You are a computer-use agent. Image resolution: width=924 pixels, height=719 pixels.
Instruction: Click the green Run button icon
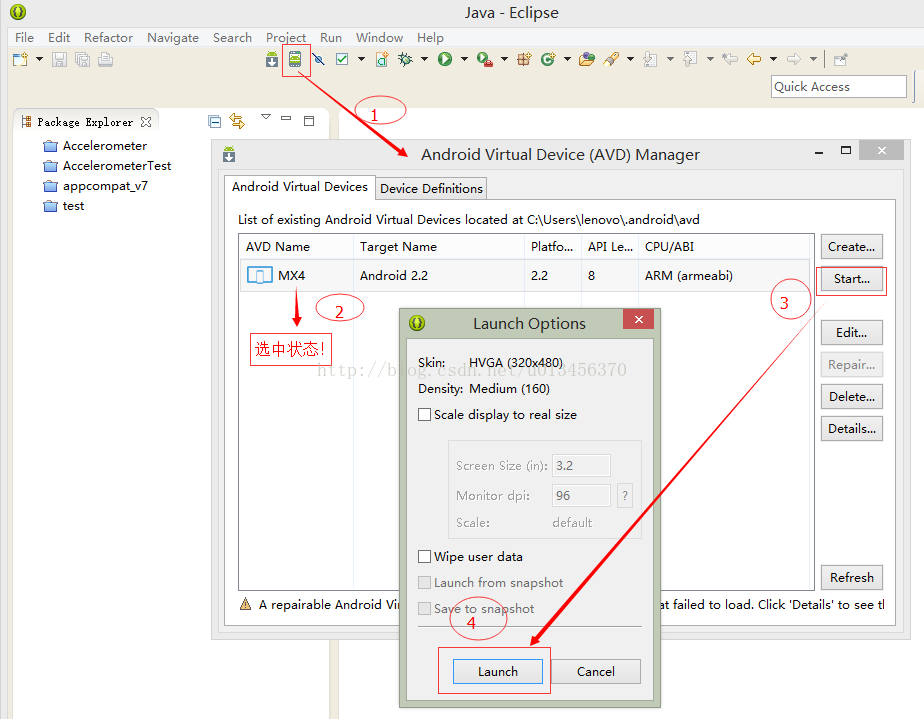coord(445,59)
